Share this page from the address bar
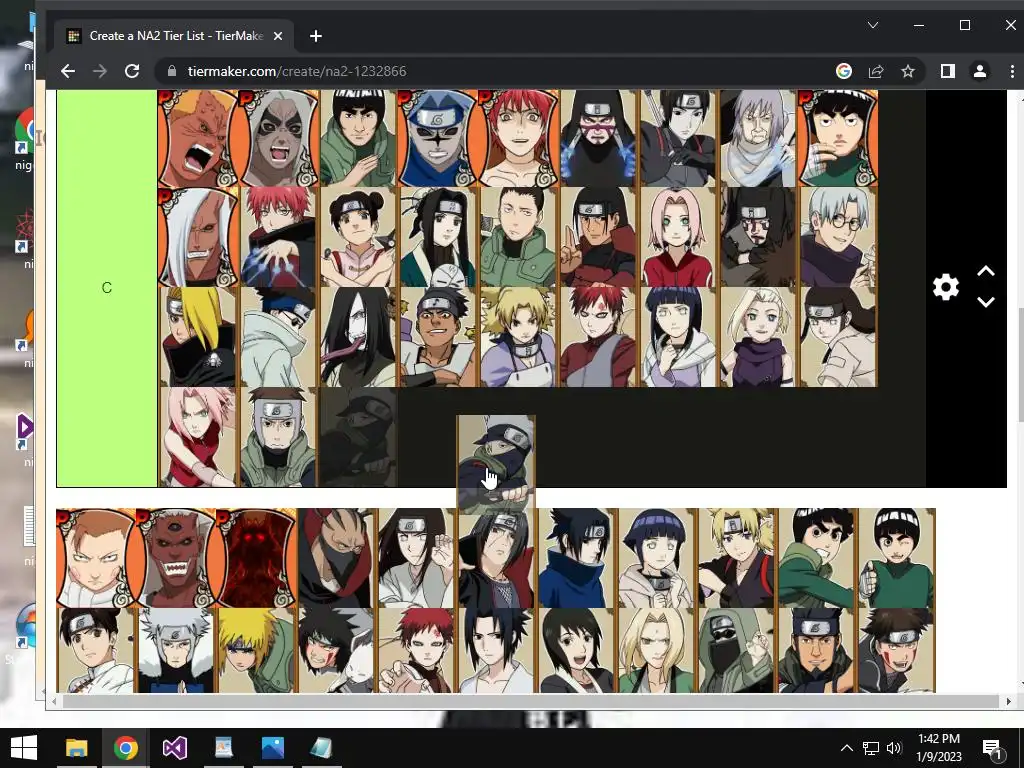This screenshot has height=768, width=1024. pyautogui.click(x=876, y=71)
